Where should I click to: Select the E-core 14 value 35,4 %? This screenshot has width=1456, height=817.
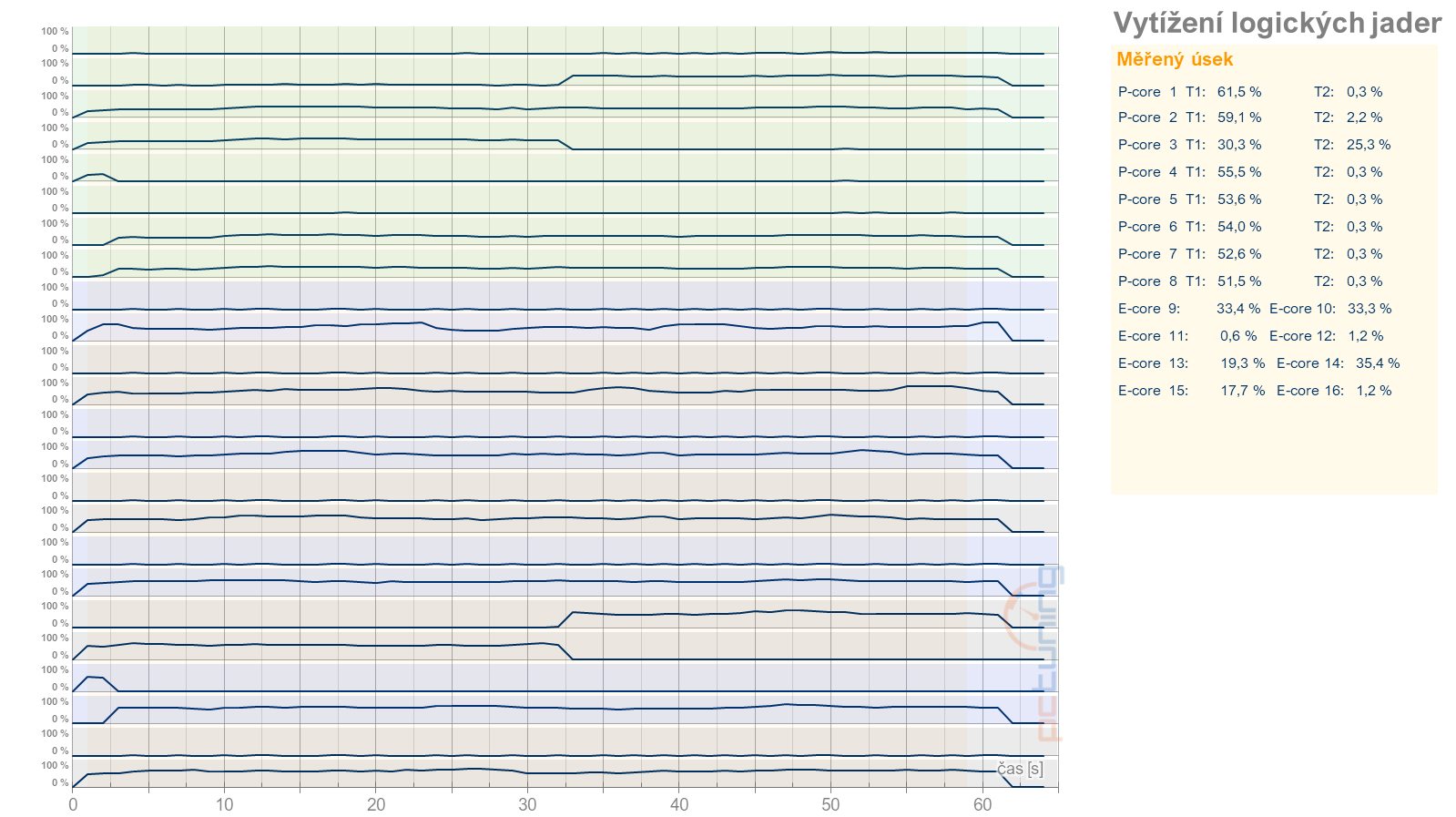click(1378, 363)
